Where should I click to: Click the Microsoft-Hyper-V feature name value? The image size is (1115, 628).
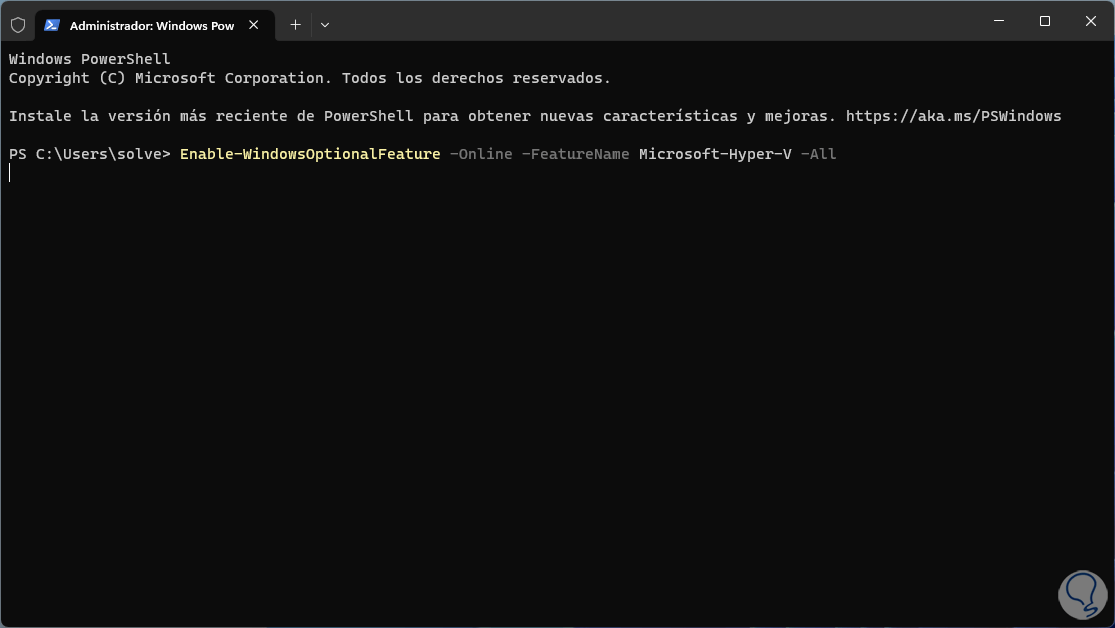coord(715,154)
